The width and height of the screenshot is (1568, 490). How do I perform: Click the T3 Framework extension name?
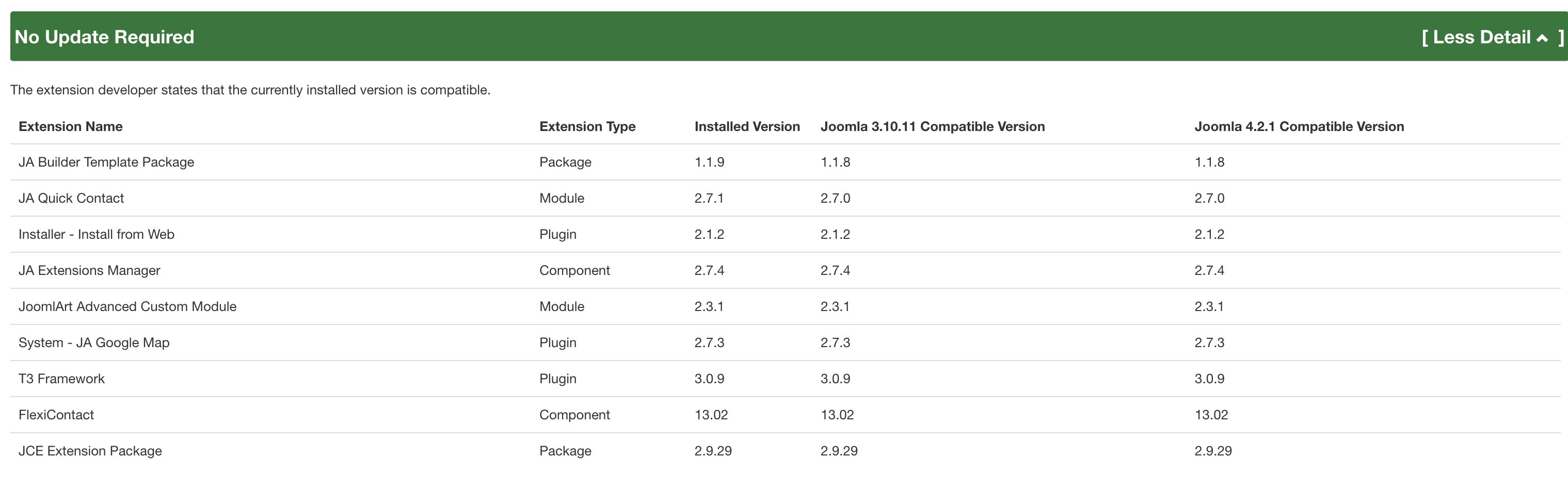(61, 379)
